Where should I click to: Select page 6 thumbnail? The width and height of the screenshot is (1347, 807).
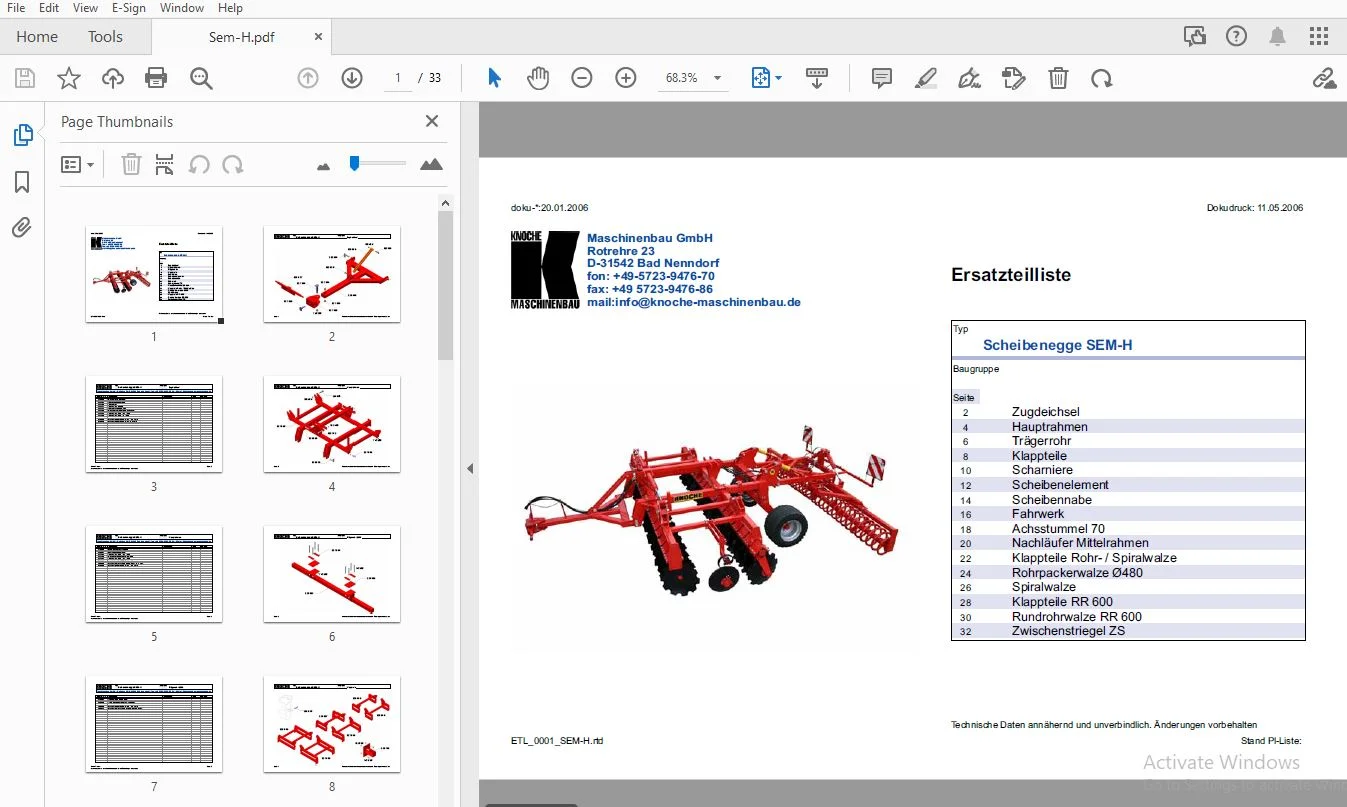click(332, 574)
